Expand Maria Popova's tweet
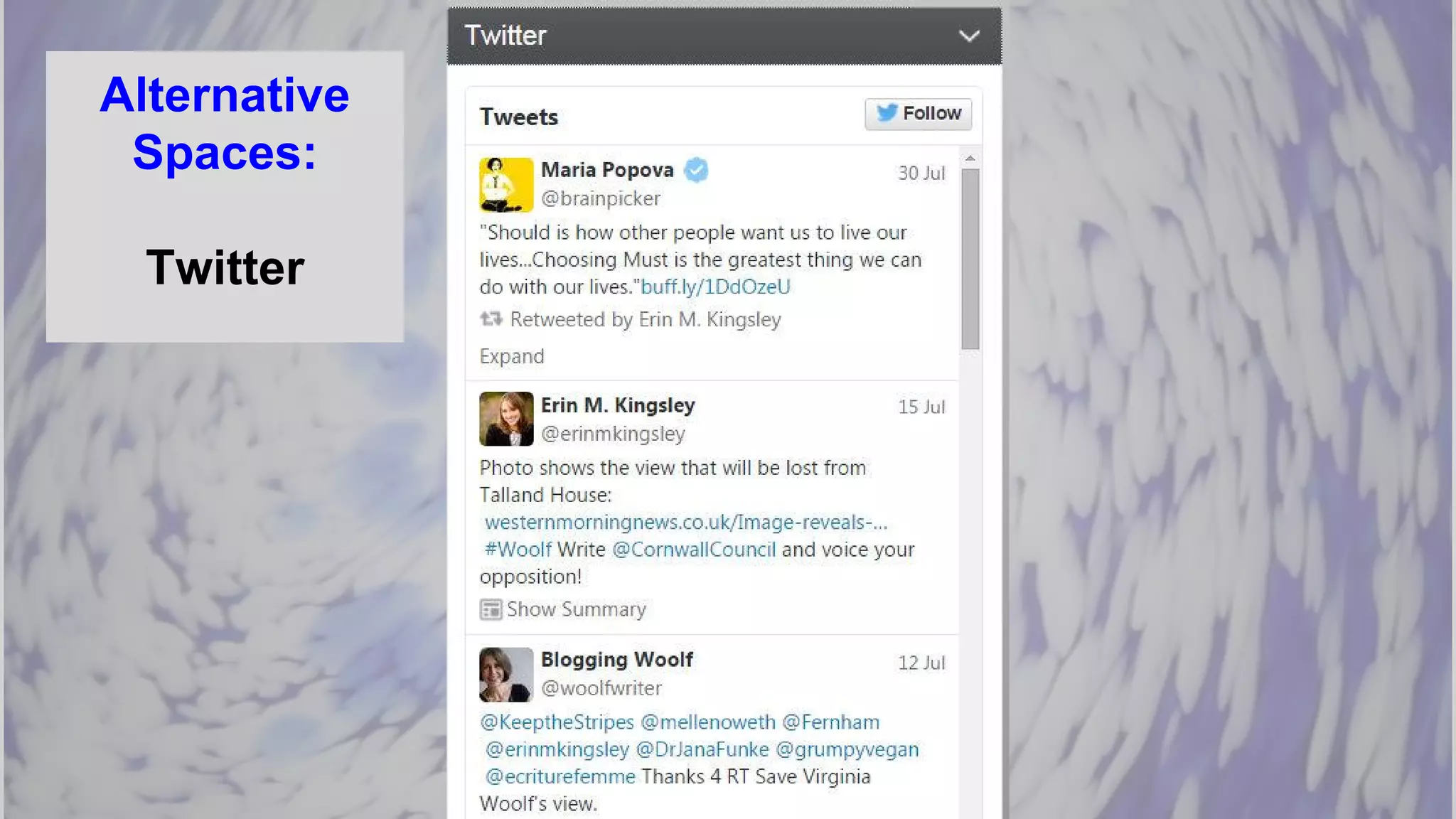Viewport: 1456px width, 819px height. pyautogui.click(x=512, y=356)
